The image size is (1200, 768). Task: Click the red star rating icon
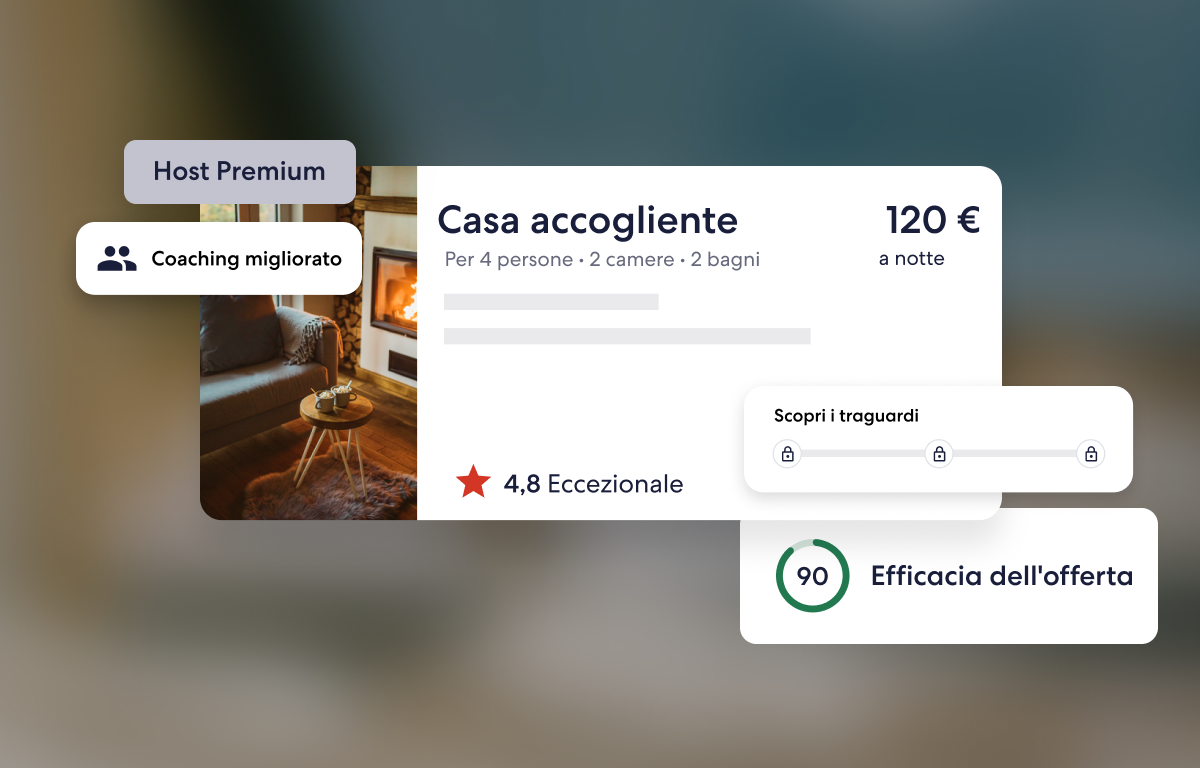473,482
